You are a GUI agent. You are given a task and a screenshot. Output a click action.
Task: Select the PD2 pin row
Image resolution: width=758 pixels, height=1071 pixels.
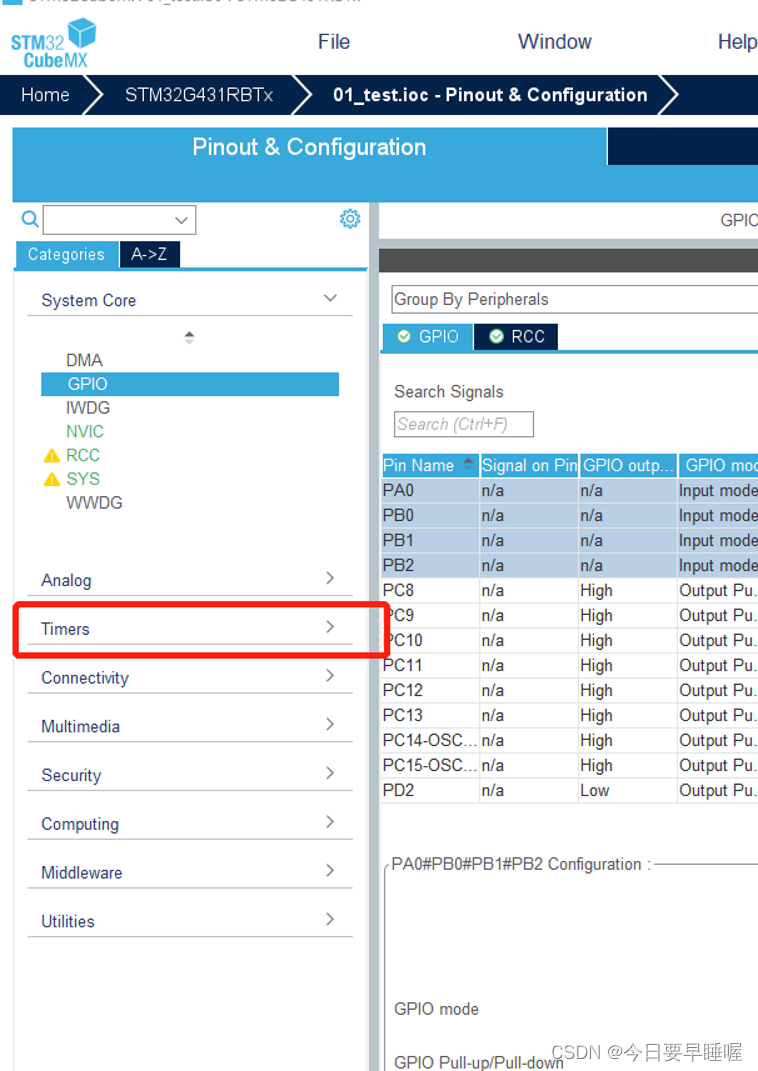[x=570, y=790]
